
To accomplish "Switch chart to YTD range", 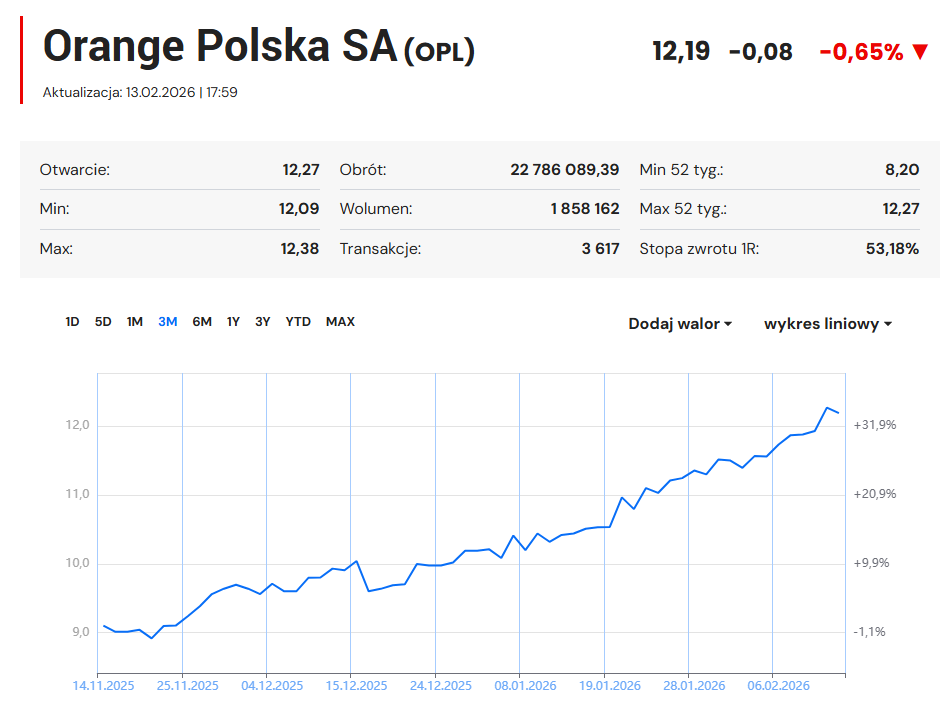I will click(x=298, y=322).
